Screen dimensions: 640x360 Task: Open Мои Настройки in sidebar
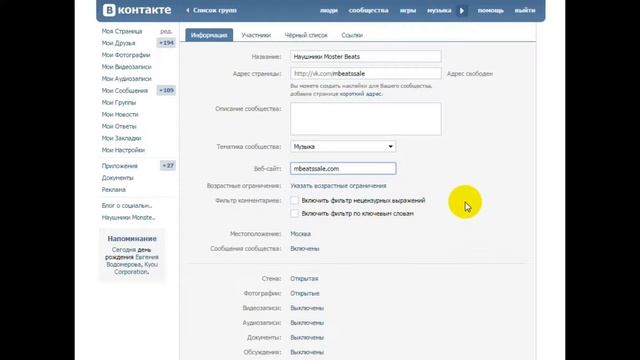click(x=123, y=150)
